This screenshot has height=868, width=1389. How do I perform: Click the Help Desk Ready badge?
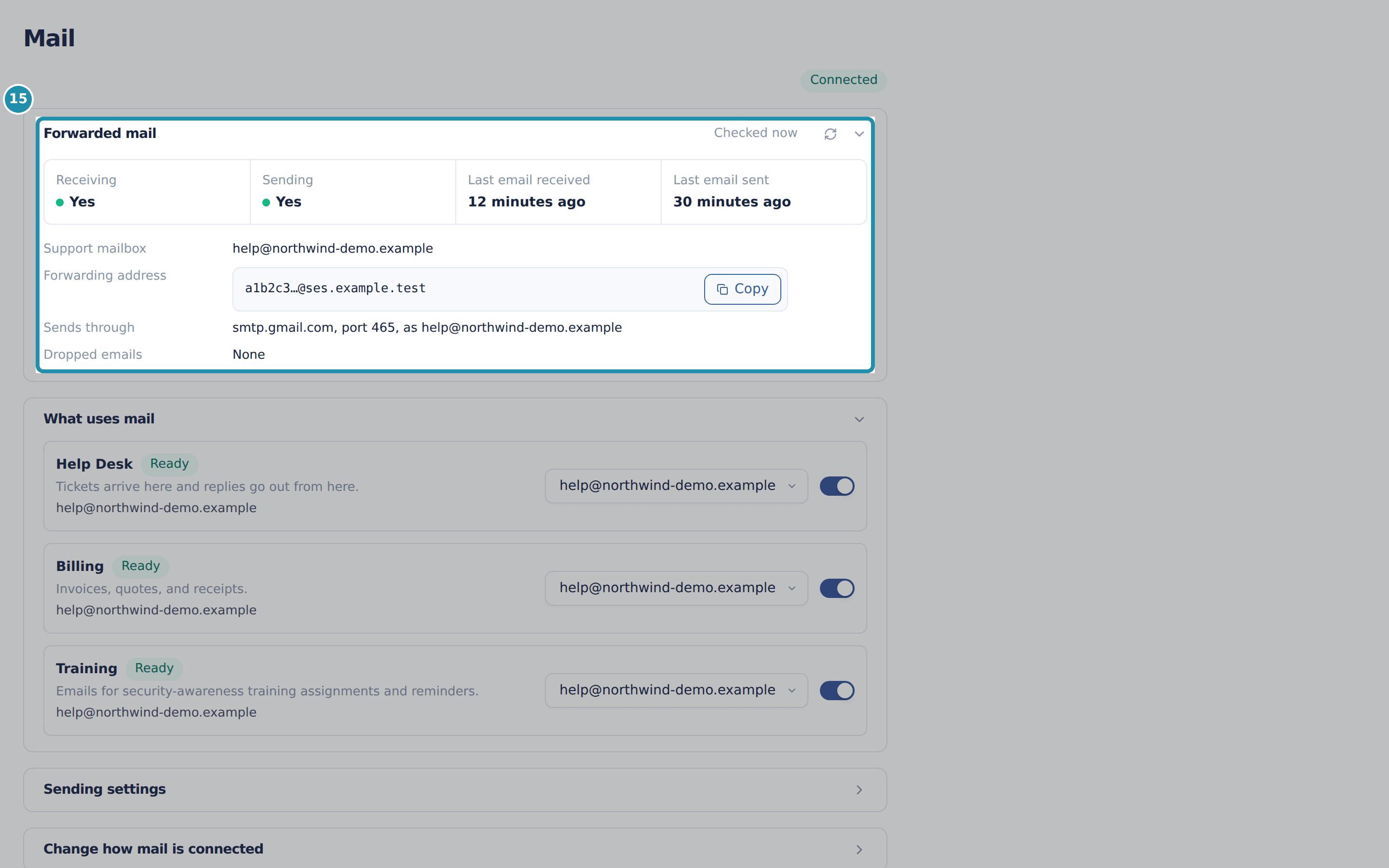(169, 464)
